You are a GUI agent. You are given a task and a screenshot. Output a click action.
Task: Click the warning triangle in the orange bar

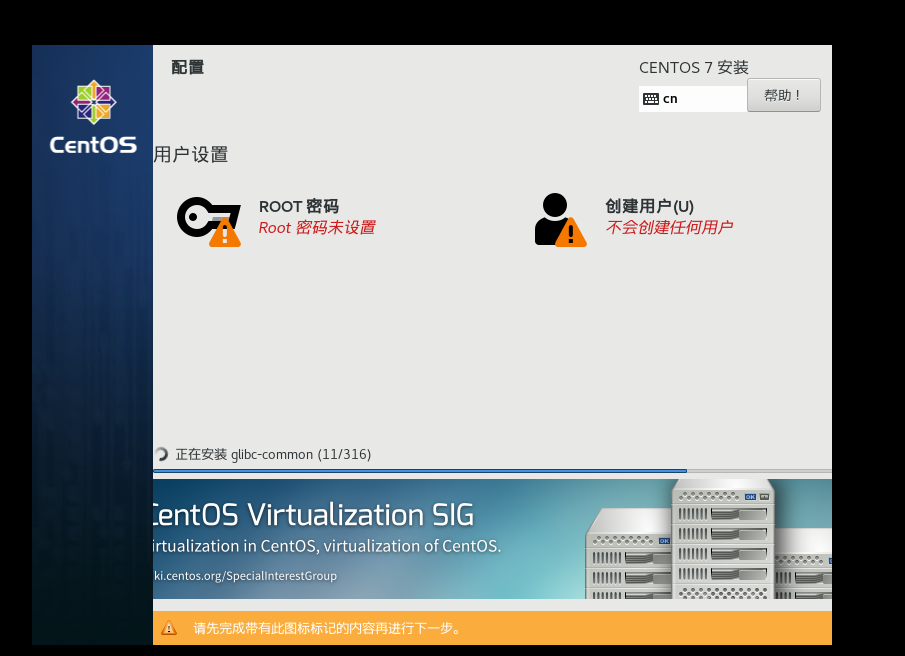169,628
